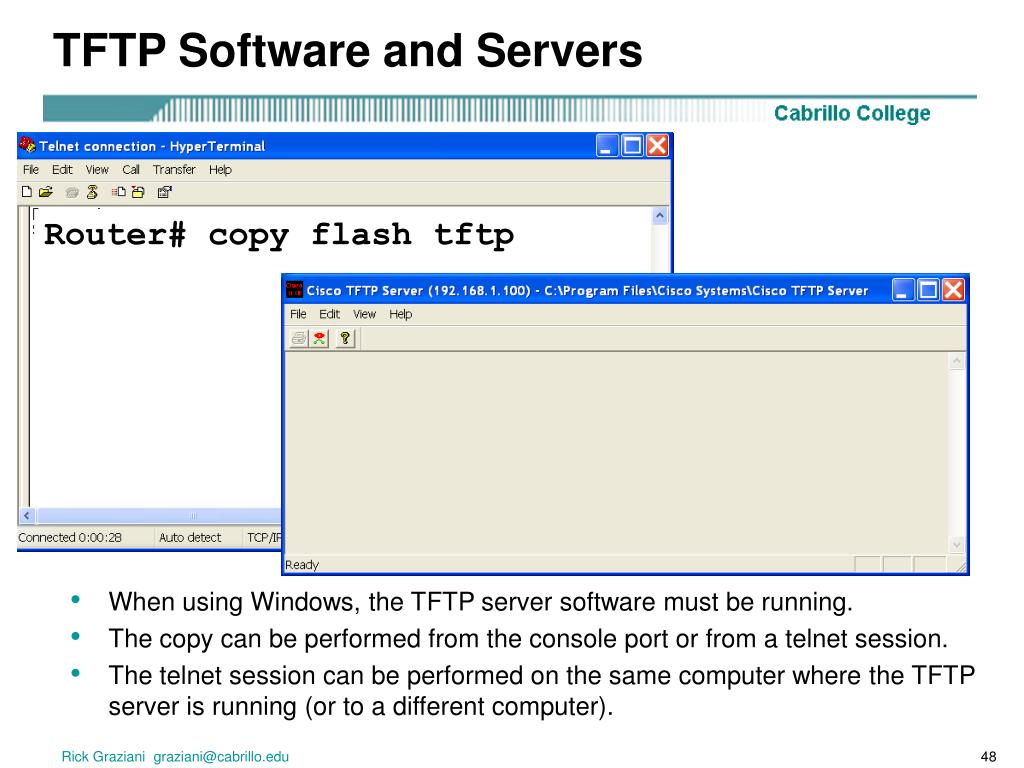This screenshot has height=768, width=1024.
Task: Click the Print icon in Cisco TFTP Server toolbar
Action: coord(299,338)
